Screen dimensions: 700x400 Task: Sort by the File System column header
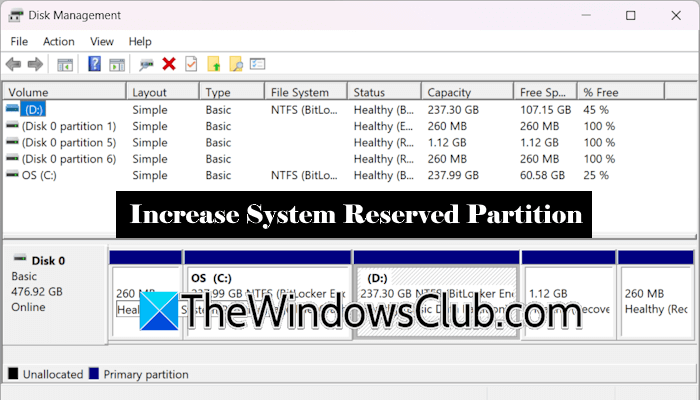tap(306, 92)
